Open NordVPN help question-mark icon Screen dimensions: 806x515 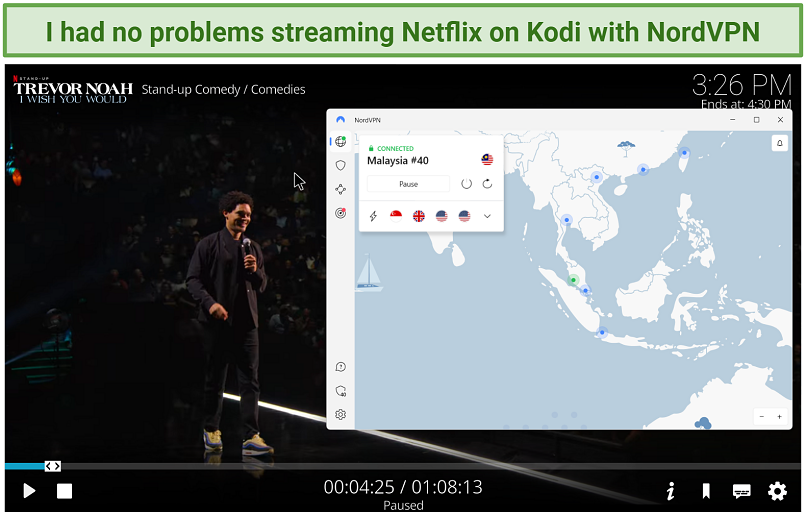341,366
